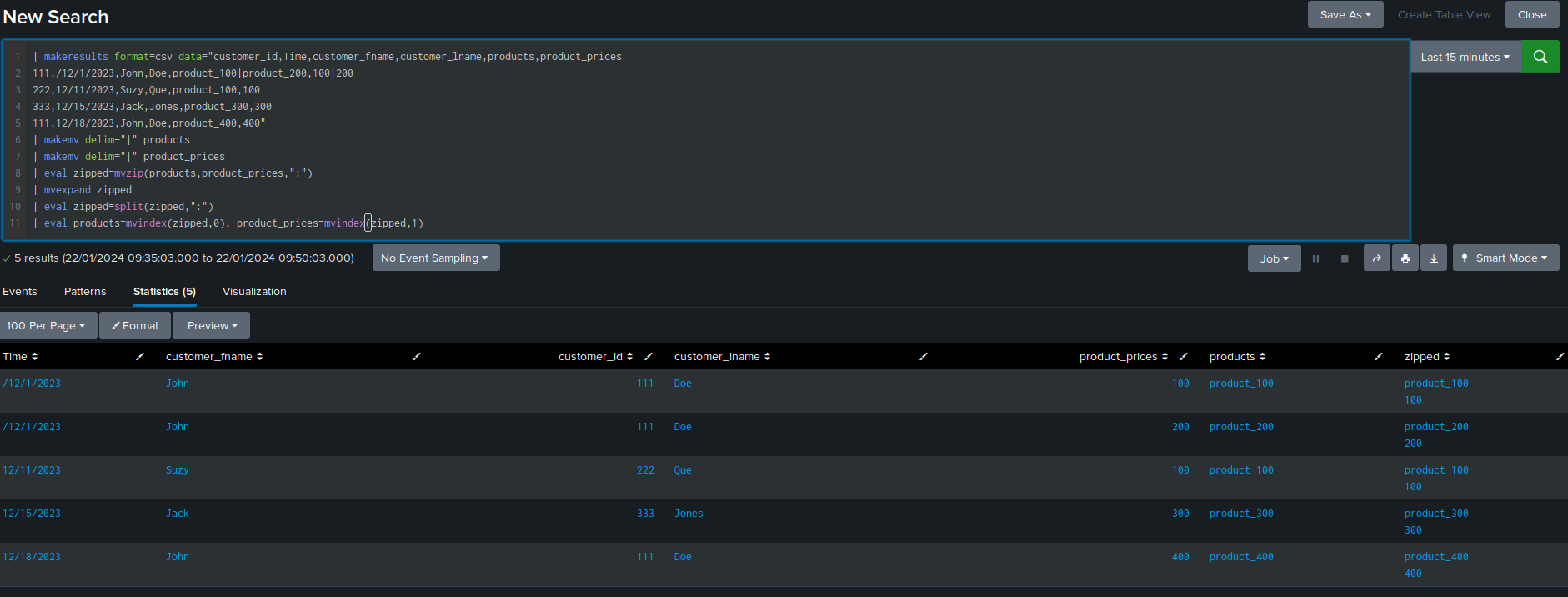Click the share job arrow icon
Viewport: 1568px width, 597px height.
point(1376,258)
